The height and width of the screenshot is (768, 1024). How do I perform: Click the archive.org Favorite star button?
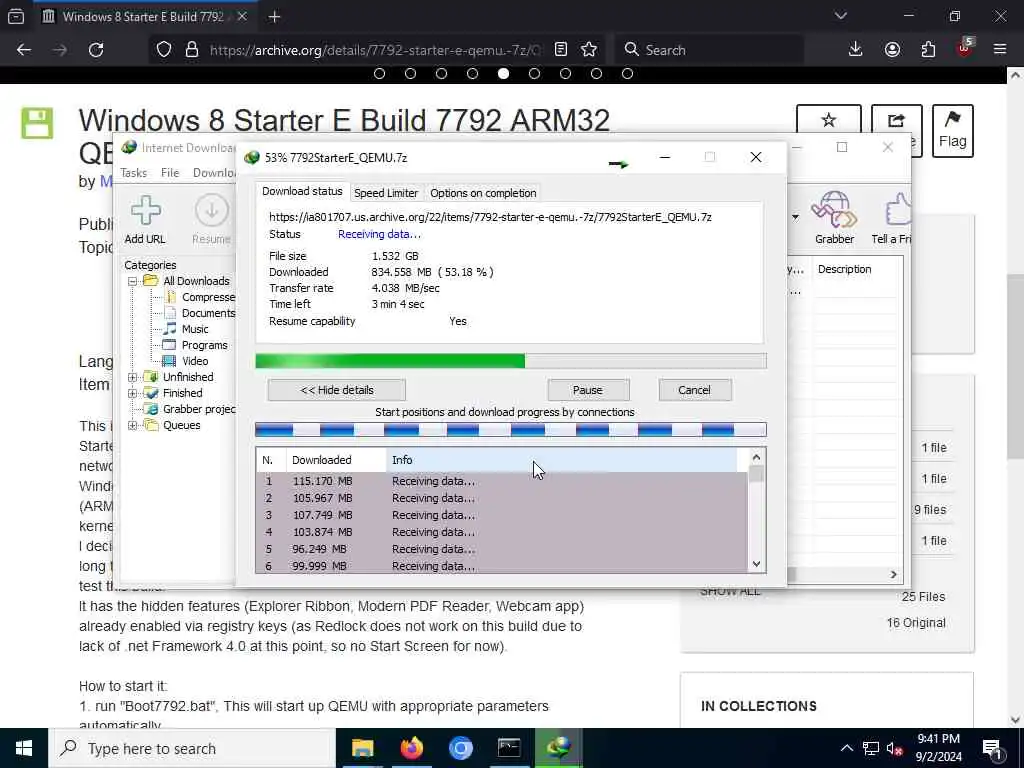click(828, 121)
